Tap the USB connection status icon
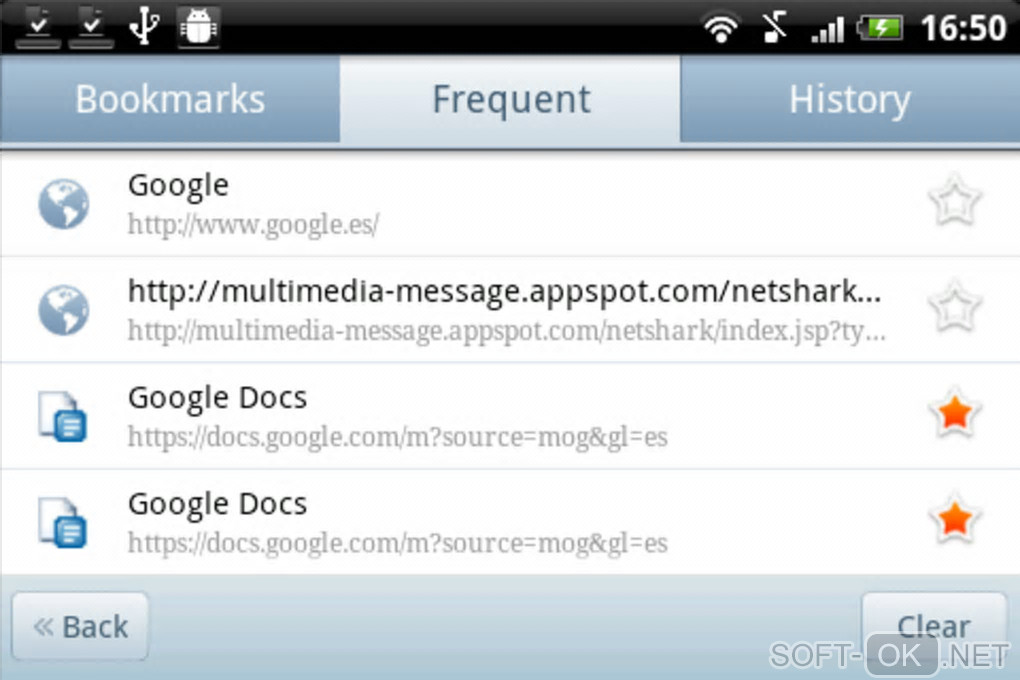The width and height of the screenshot is (1020, 680). (144, 26)
